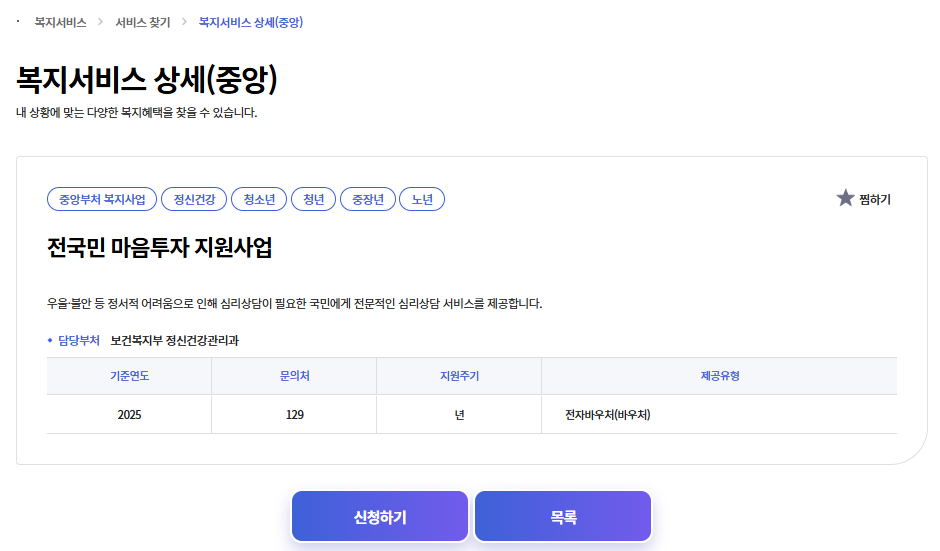Image resolution: width=940 pixels, height=551 pixels.
Task: Select the 노년 tag chip
Action: pos(422,199)
